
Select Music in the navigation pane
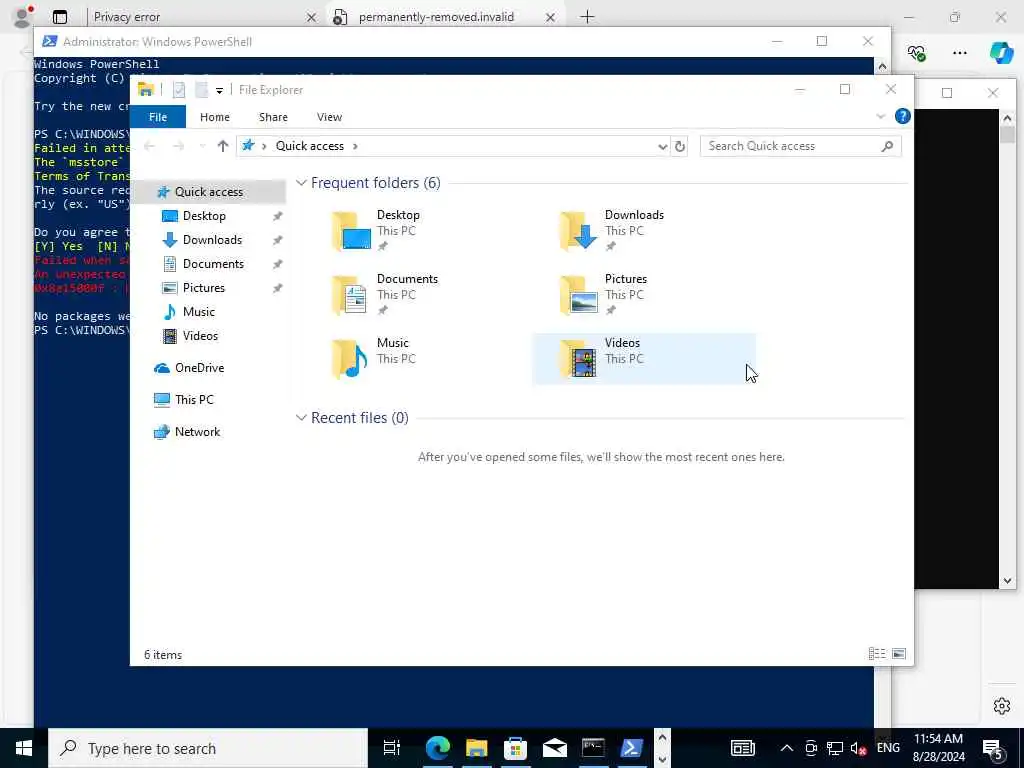click(199, 312)
